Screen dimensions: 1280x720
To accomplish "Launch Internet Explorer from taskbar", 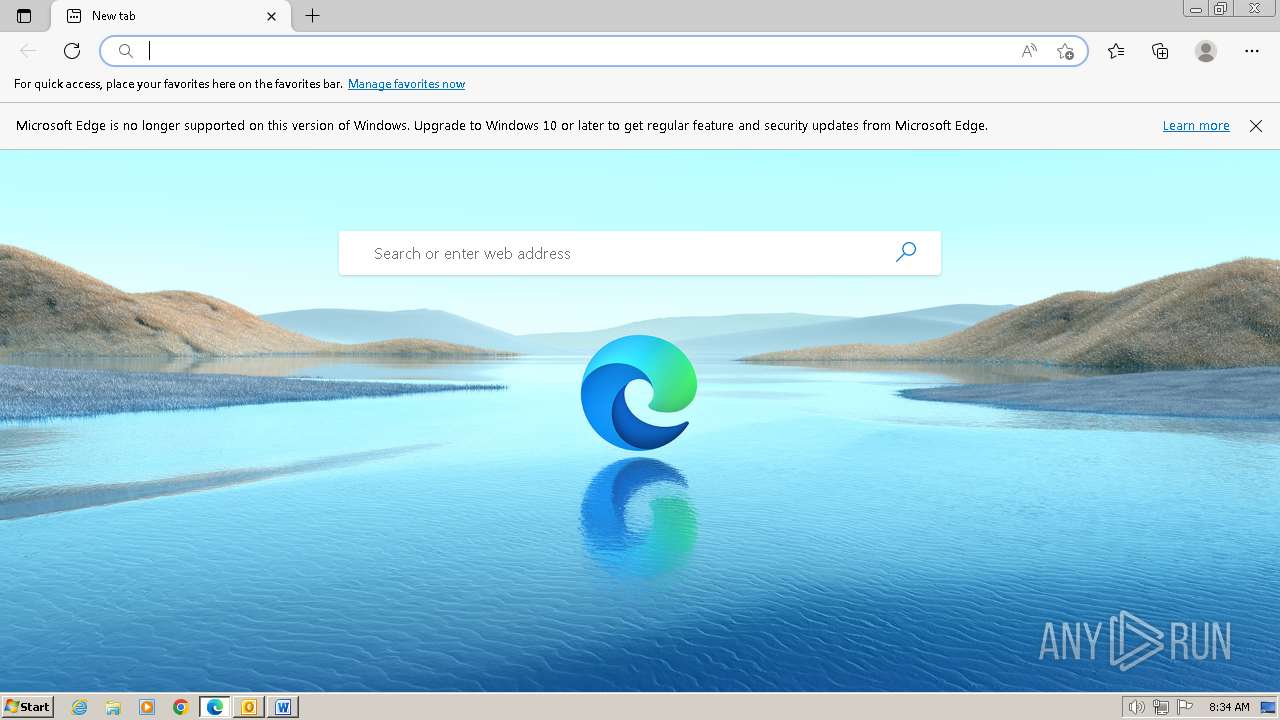I will coord(80,707).
